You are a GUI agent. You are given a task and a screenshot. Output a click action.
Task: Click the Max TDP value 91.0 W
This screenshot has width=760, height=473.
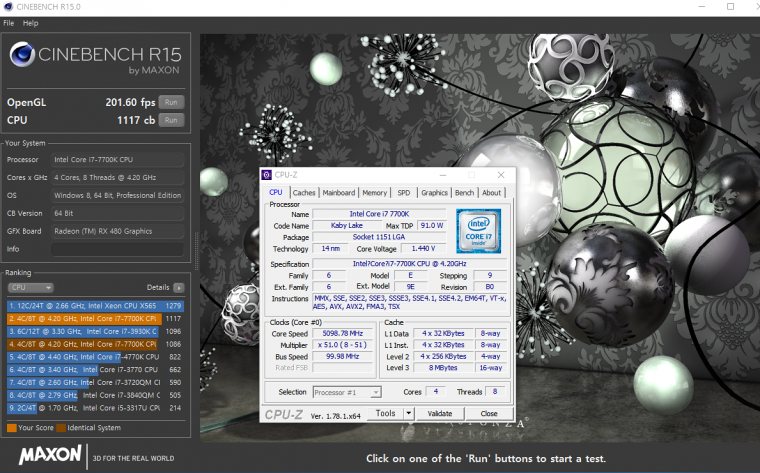(x=432, y=225)
